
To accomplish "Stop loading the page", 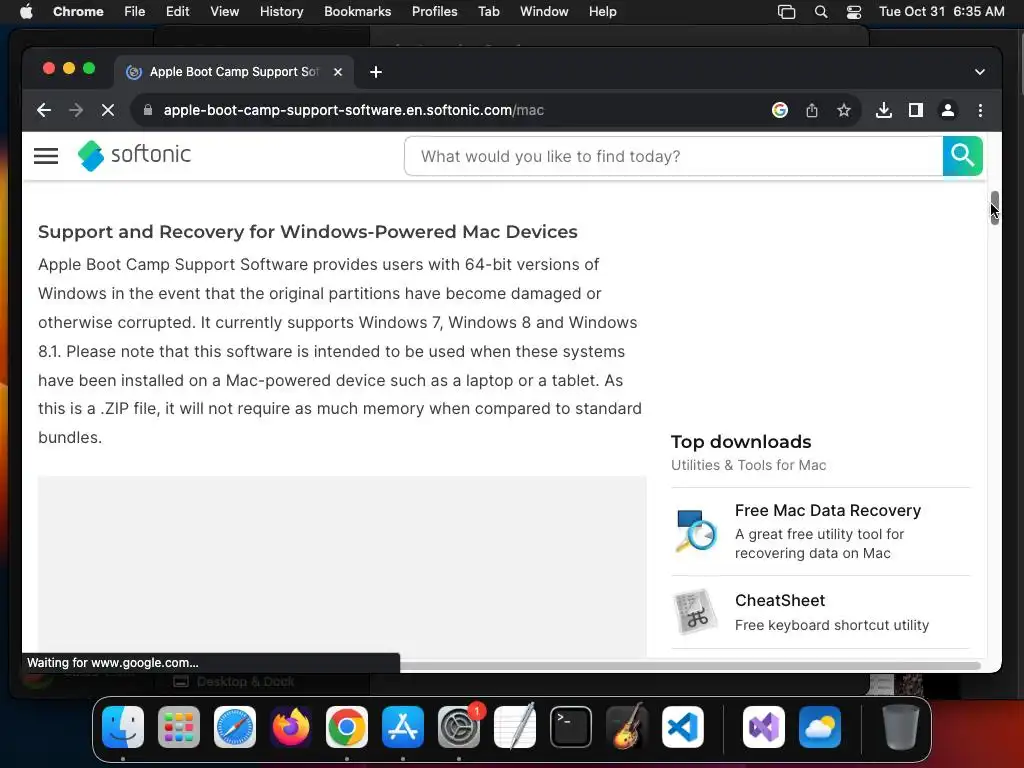I will coord(108,110).
